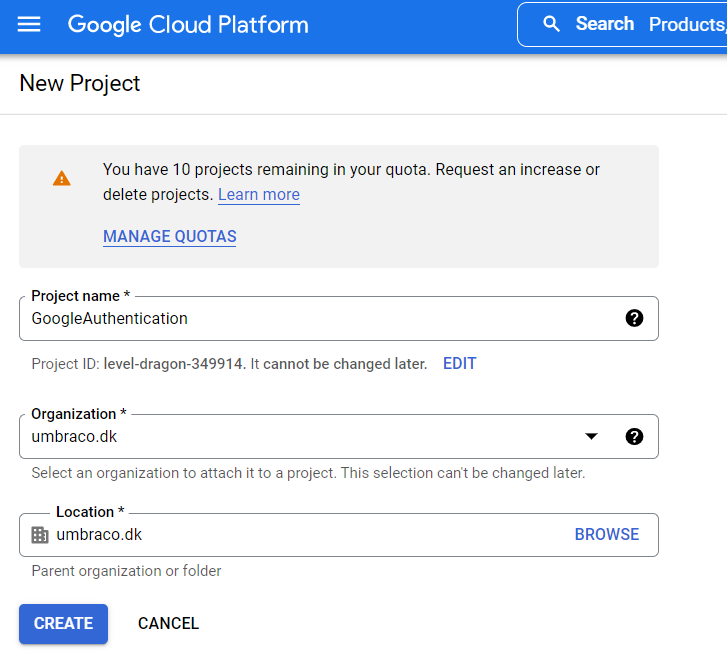The width and height of the screenshot is (727, 666).
Task: Open the Learn more link
Action: click(259, 194)
